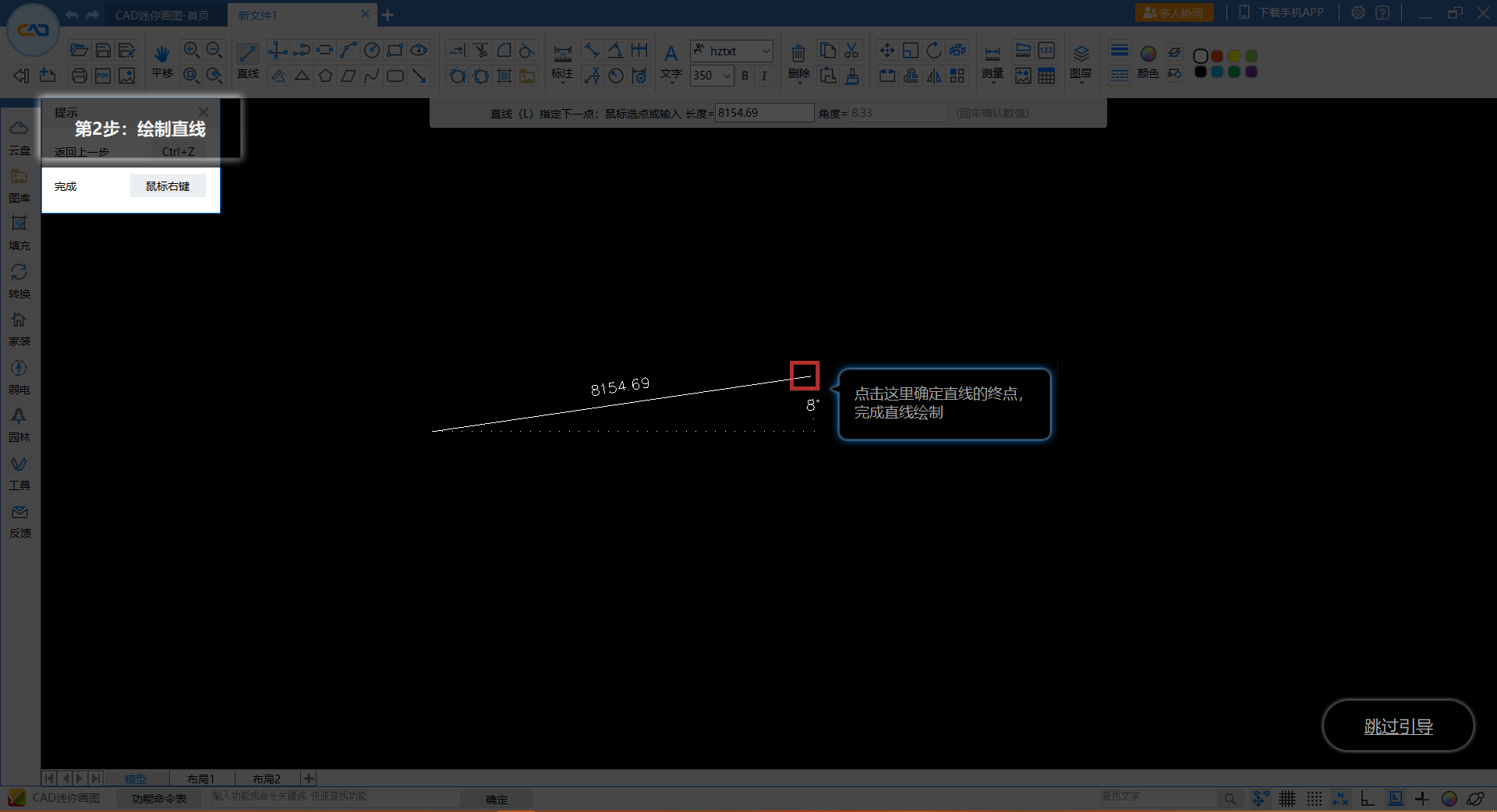This screenshot has width=1497, height=812.
Task: Toggle bold text formatting
Action: pyautogui.click(x=745, y=76)
